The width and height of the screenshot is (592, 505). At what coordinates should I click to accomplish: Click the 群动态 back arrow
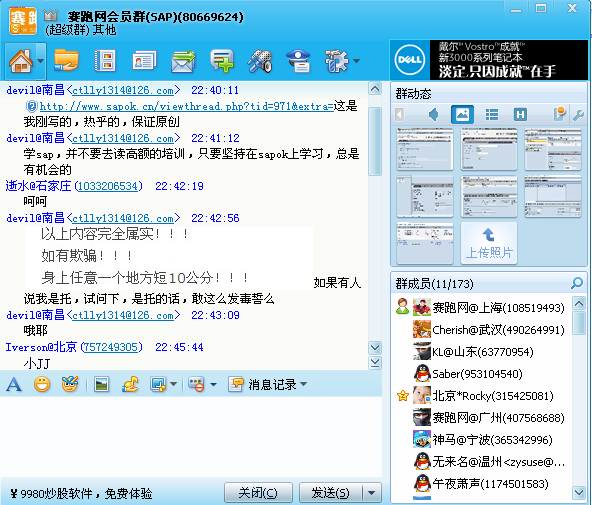pyautogui.click(x=399, y=114)
